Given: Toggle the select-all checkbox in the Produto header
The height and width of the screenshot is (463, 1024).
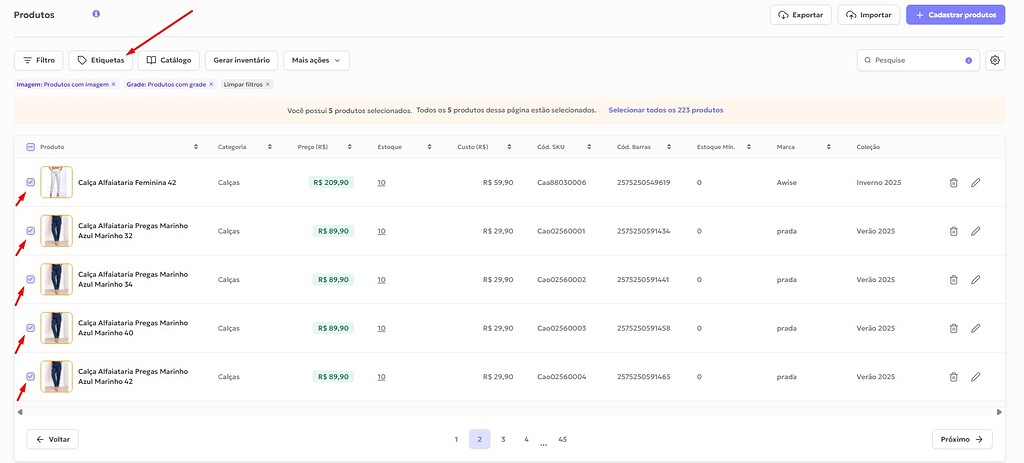Looking at the screenshot, I should click(30, 147).
